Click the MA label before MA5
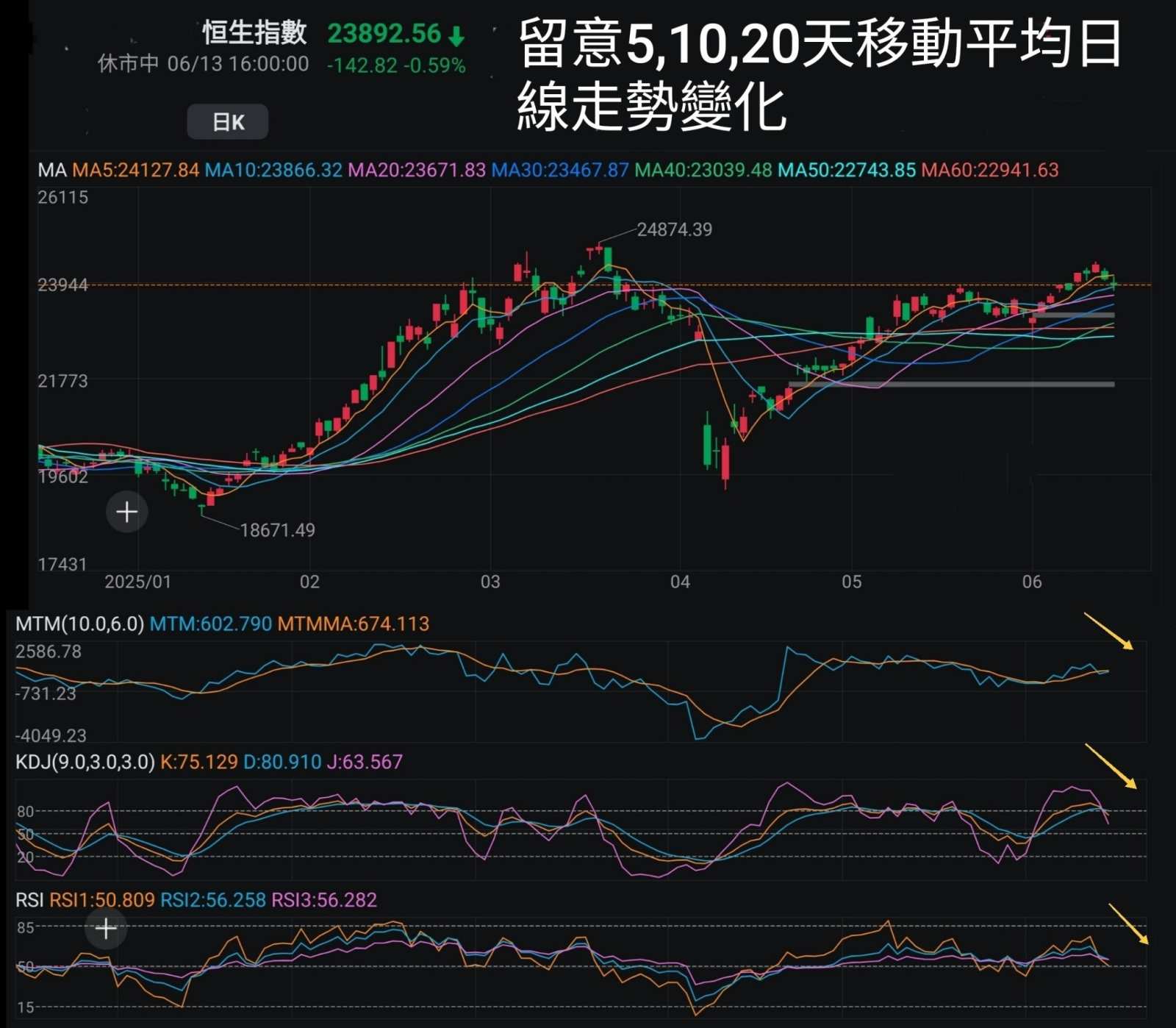This screenshot has height=1028, width=1176. tap(52, 170)
